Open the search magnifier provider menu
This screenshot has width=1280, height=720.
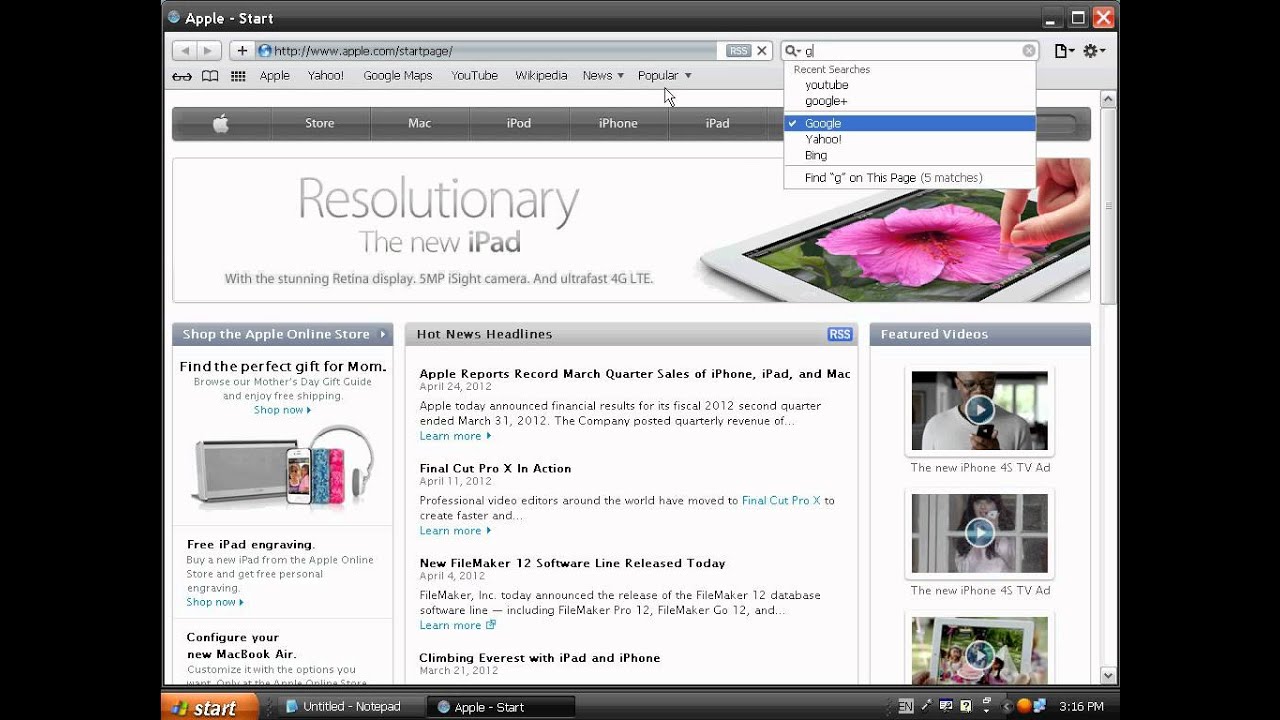[x=792, y=51]
